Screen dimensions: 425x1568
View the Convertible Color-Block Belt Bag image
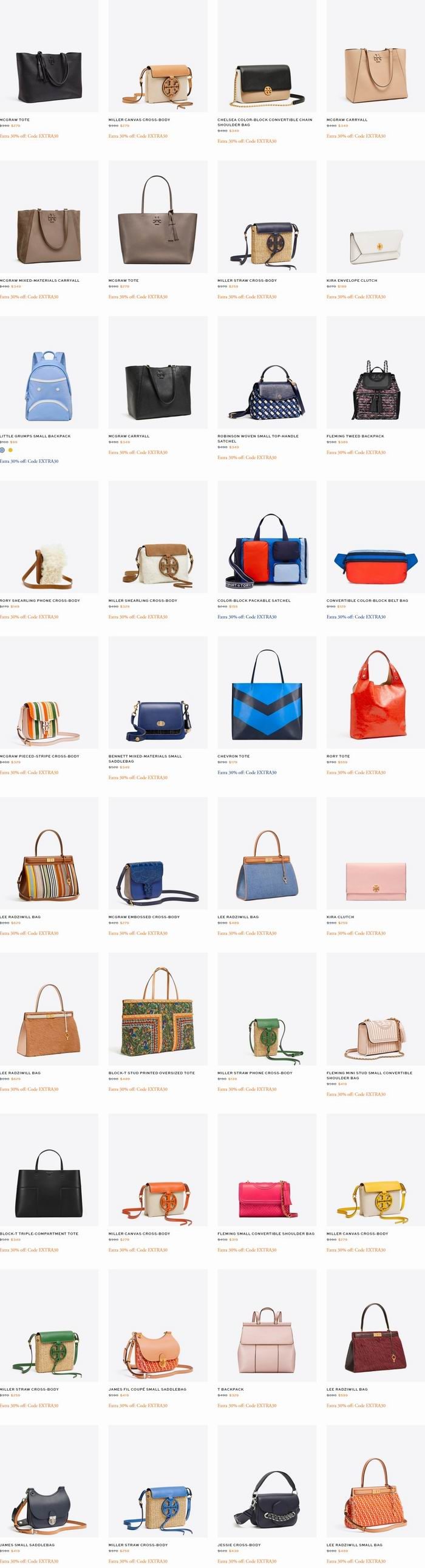(376, 537)
